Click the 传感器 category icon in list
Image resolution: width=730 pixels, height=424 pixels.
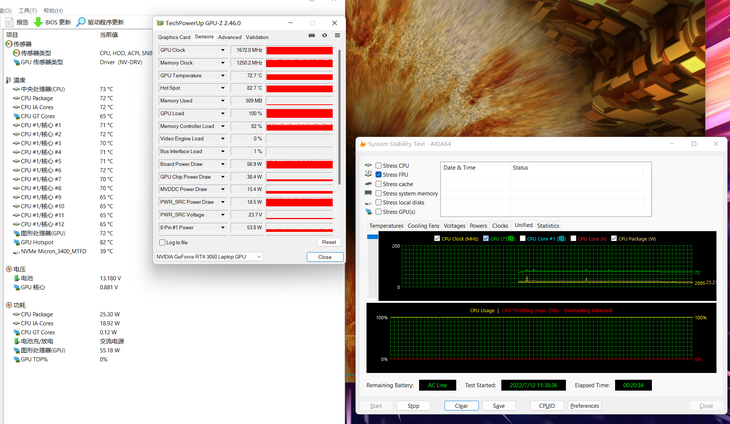9,44
